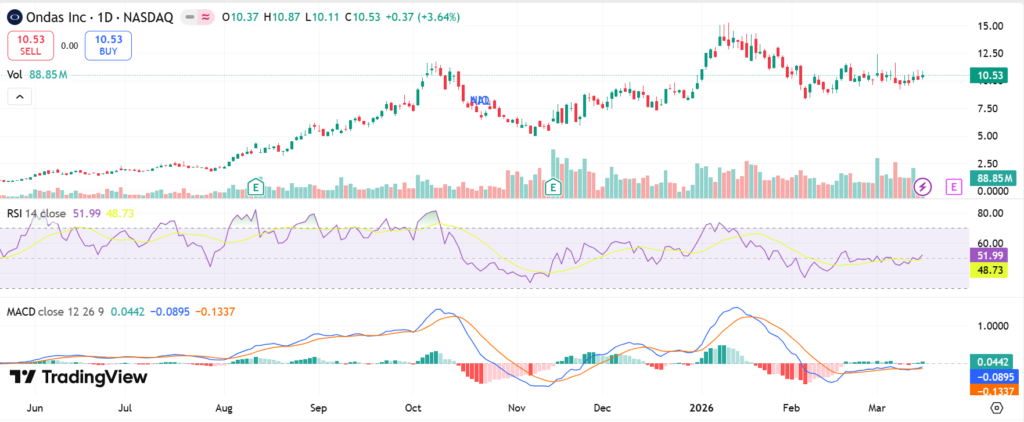Image resolution: width=1024 pixels, height=422 pixels.
Task: Open chart settings hexagon gear icon
Action: (x=997, y=409)
